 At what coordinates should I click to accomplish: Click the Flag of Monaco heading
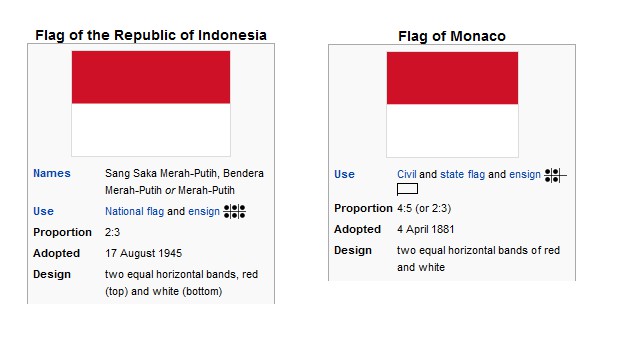coord(452,36)
